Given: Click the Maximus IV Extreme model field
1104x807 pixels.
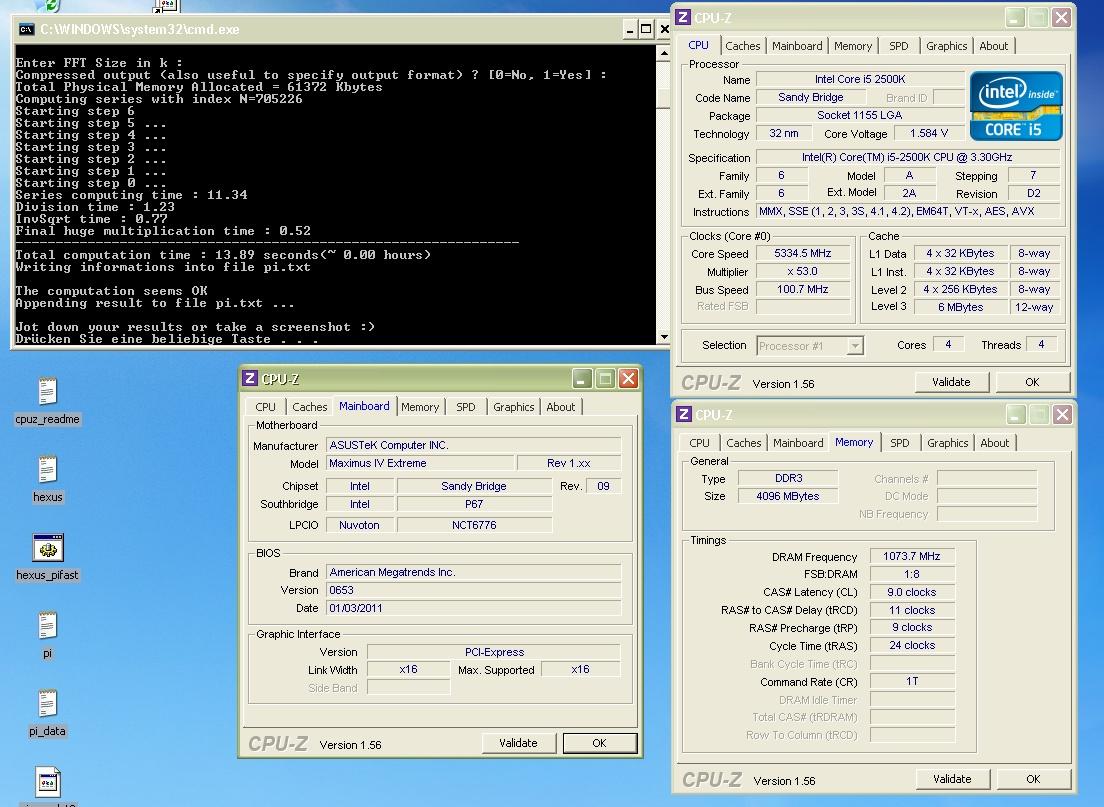Looking at the screenshot, I should pos(420,463).
